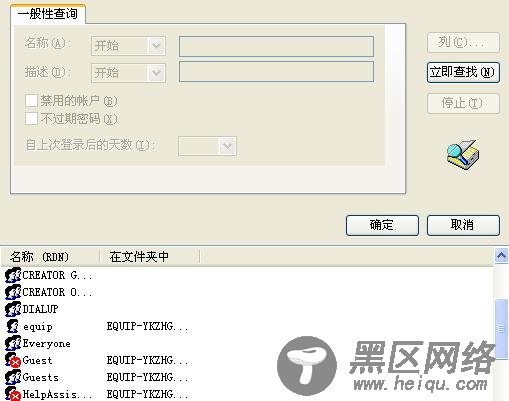Select the CREATOR O... entry
The image size is (509, 401).
(57, 292)
